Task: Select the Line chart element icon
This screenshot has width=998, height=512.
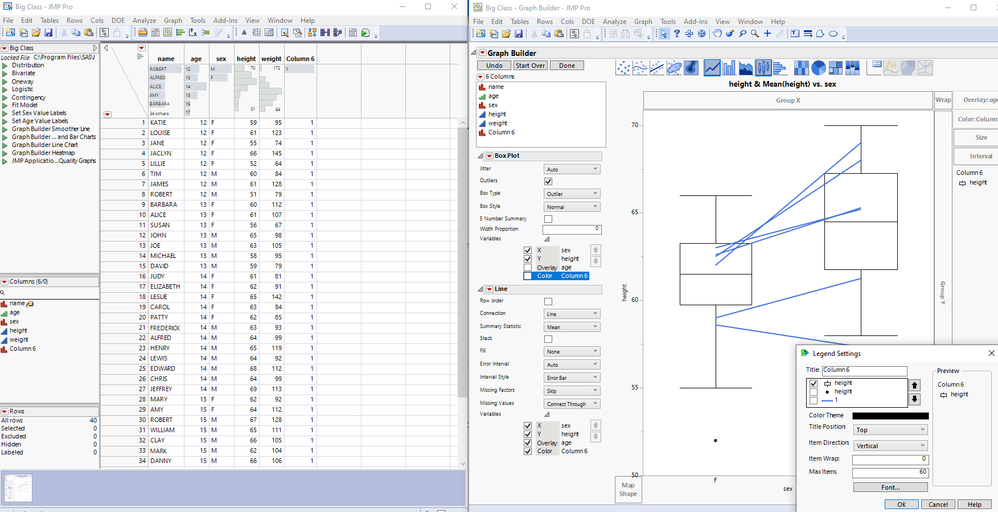Action: click(712, 68)
